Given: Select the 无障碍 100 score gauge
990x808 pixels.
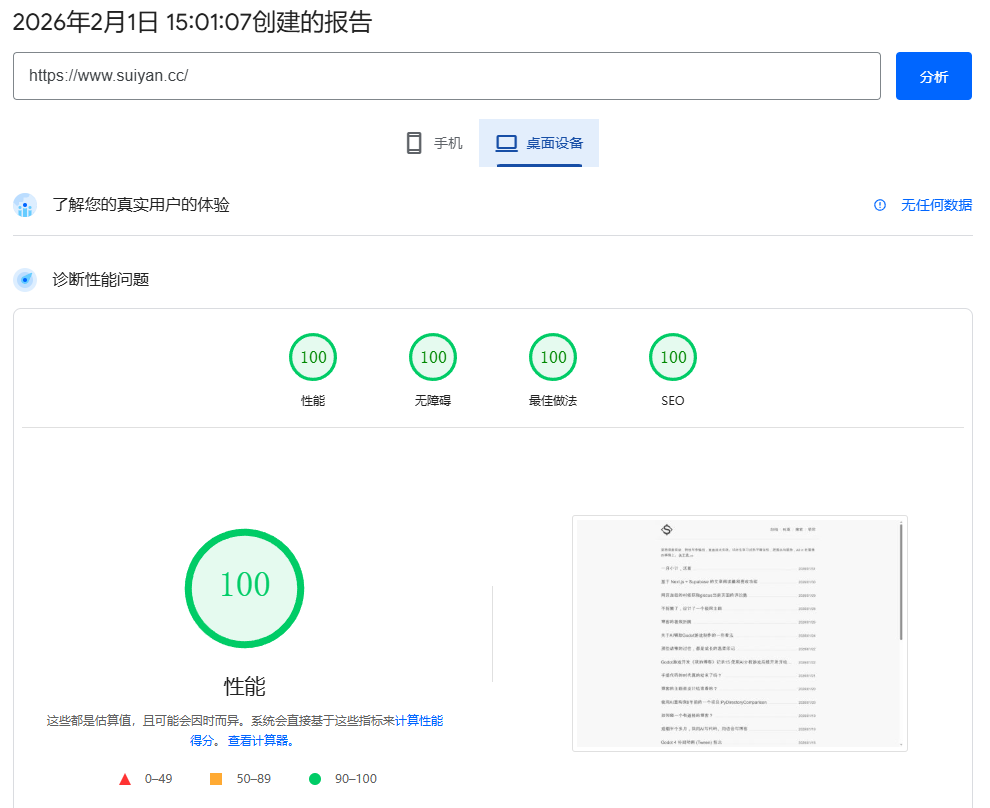Looking at the screenshot, I should 433,358.
